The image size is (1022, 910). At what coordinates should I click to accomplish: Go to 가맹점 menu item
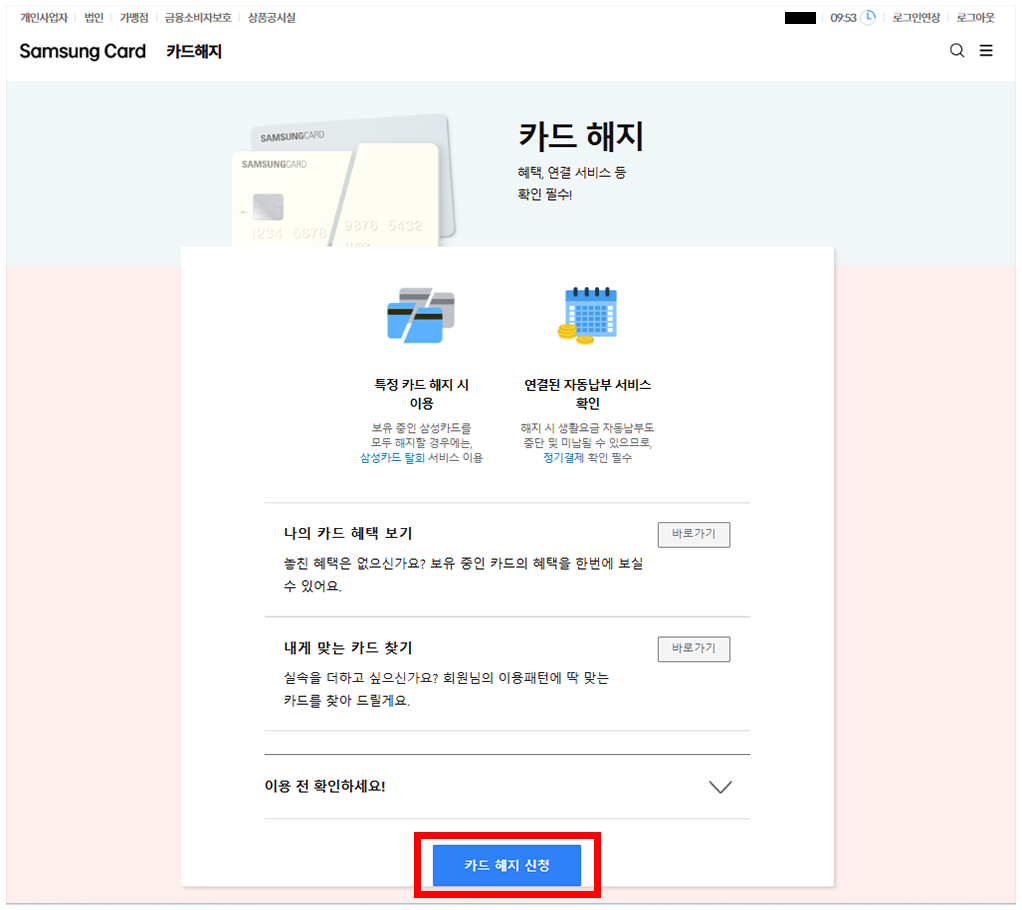[134, 18]
